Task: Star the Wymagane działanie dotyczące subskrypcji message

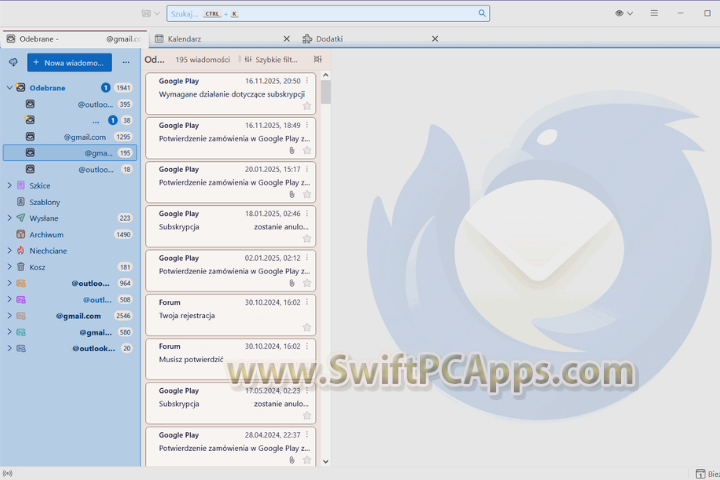Action: (307, 106)
